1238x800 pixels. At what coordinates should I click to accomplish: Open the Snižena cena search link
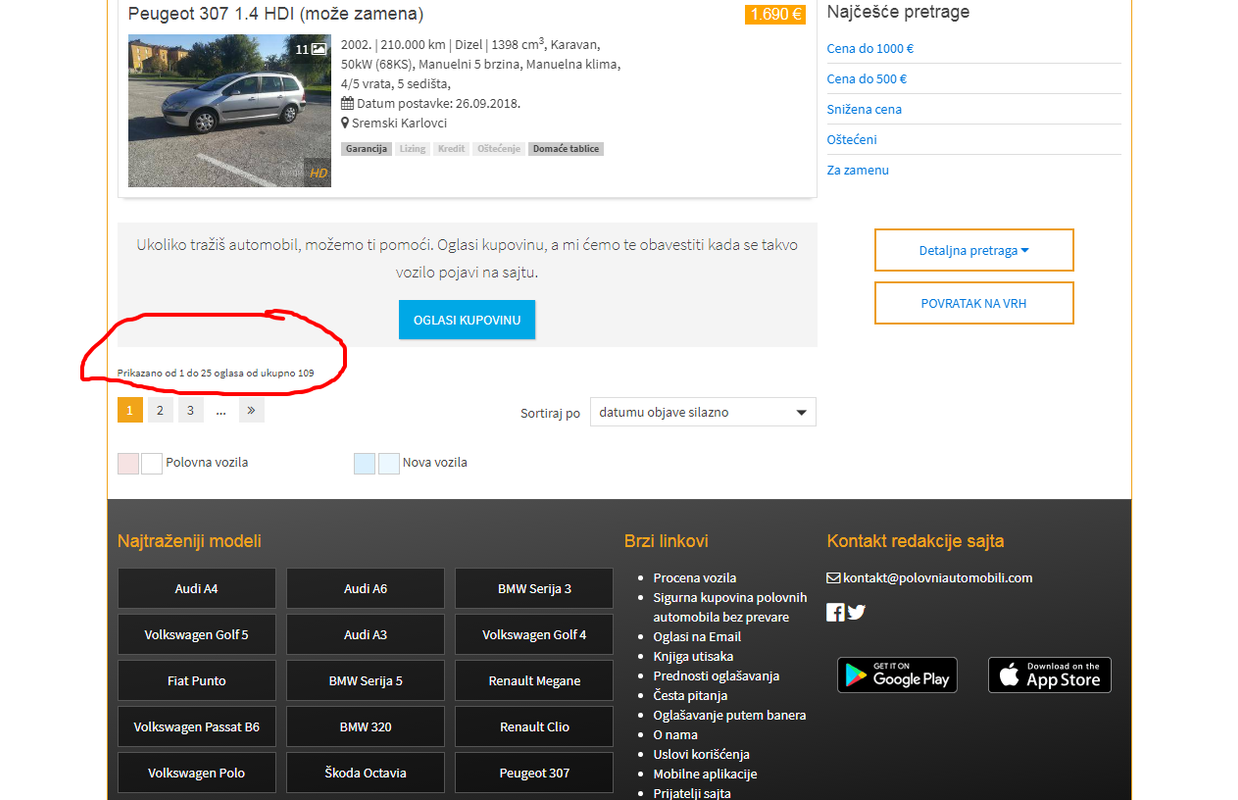coord(864,109)
